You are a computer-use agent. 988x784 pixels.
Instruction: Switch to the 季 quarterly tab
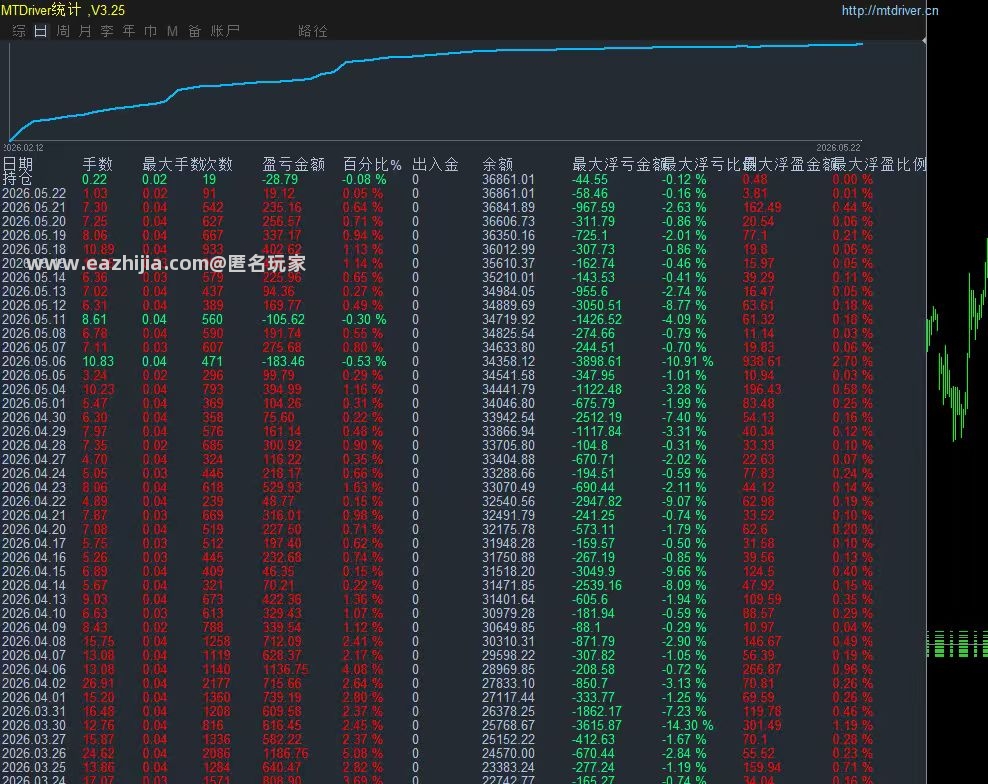pyautogui.click(x=107, y=31)
